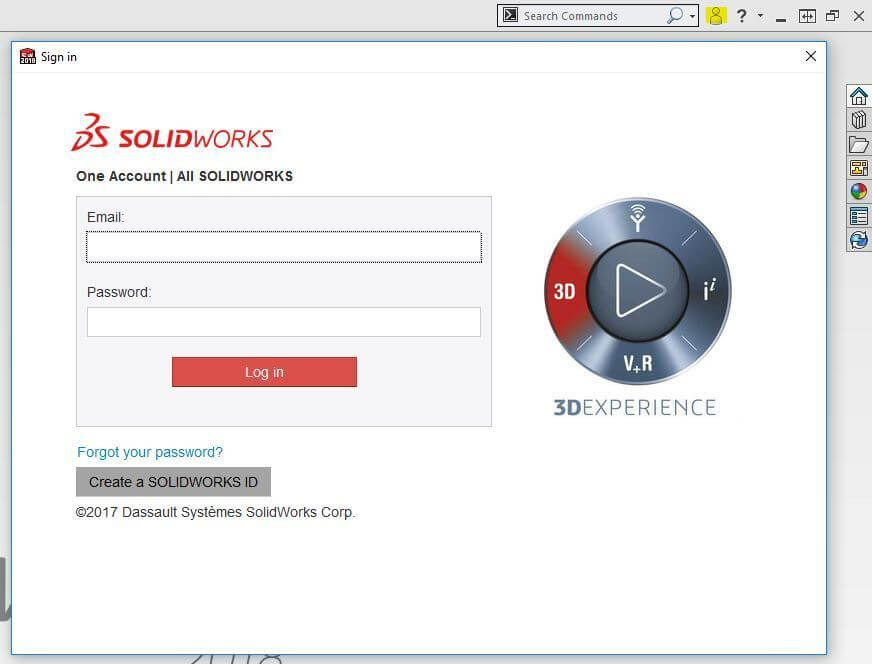Image resolution: width=872 pixels, height=664 pixels.
Task: Click Create a SOLIDWORKS ID button
Action: coord(174,482)
